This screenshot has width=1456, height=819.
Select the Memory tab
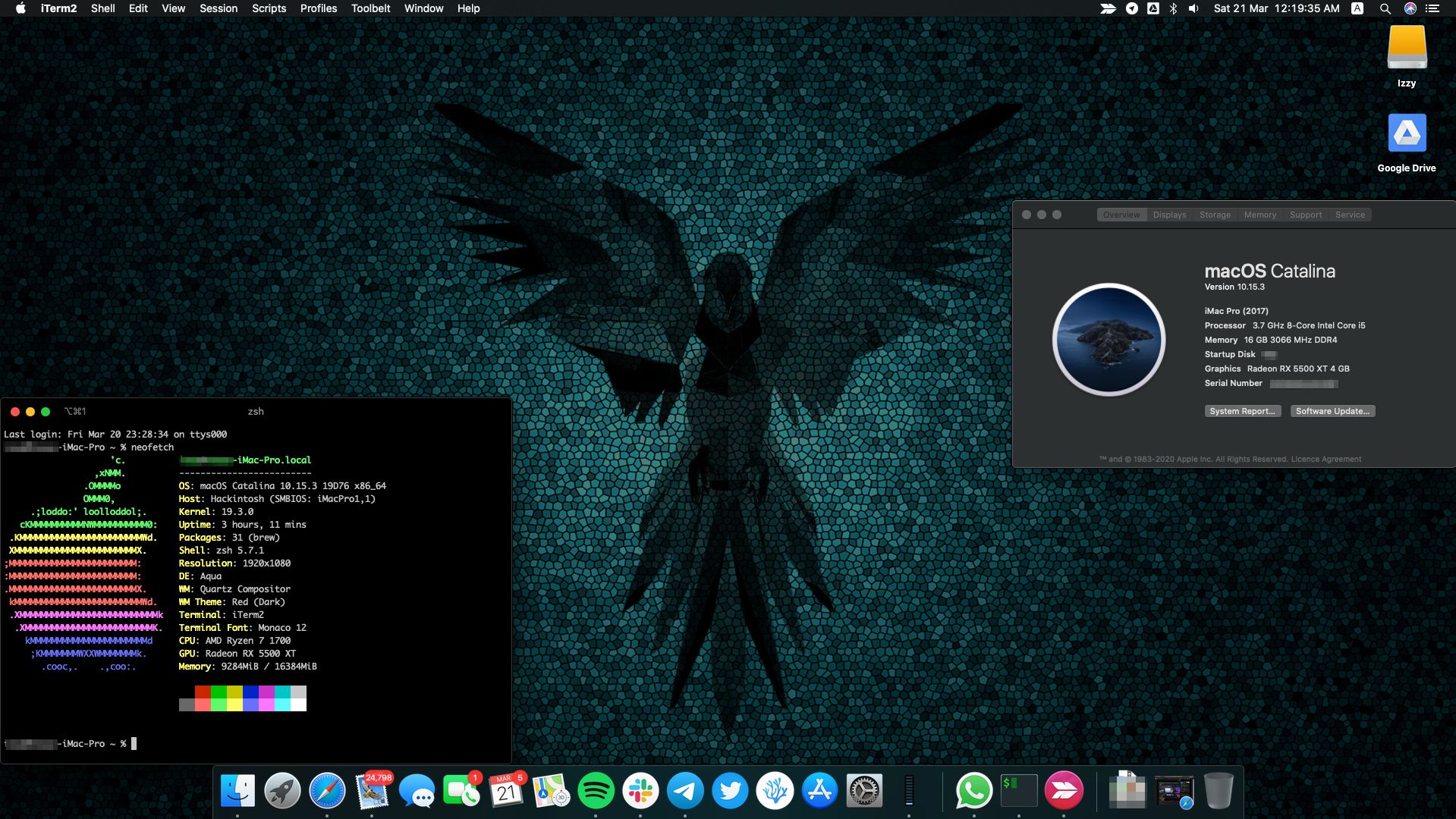click(x=1259, y=215)
